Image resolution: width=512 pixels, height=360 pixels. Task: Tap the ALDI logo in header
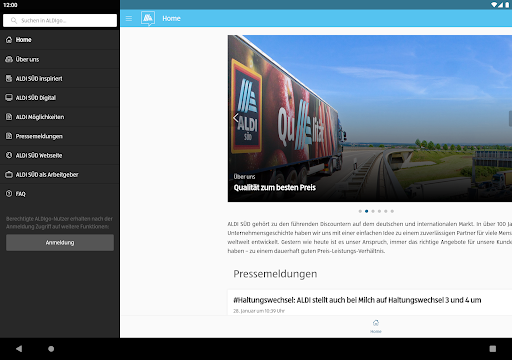148,18
